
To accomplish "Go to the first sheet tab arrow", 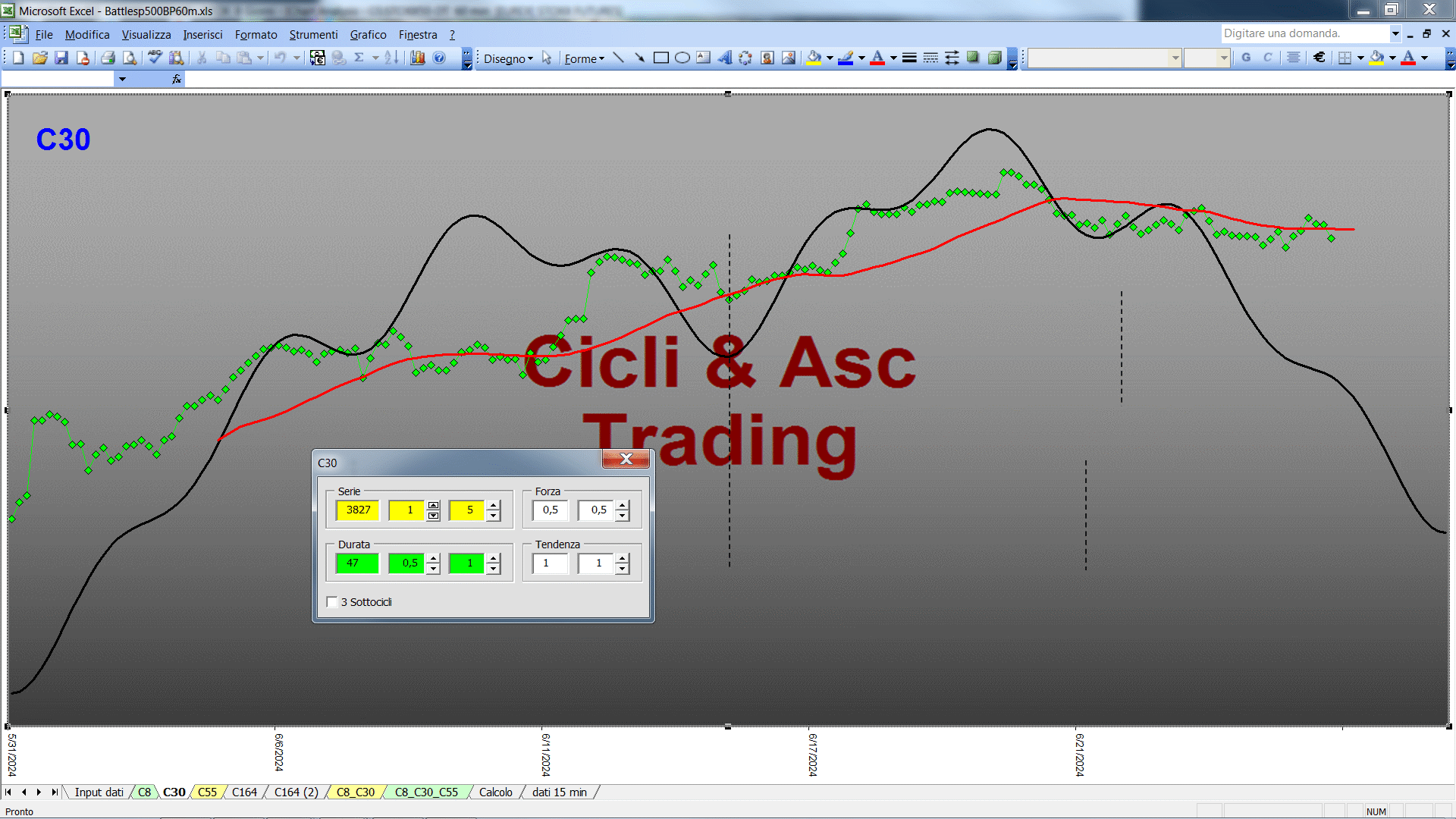I will click(x=8, y=792).
